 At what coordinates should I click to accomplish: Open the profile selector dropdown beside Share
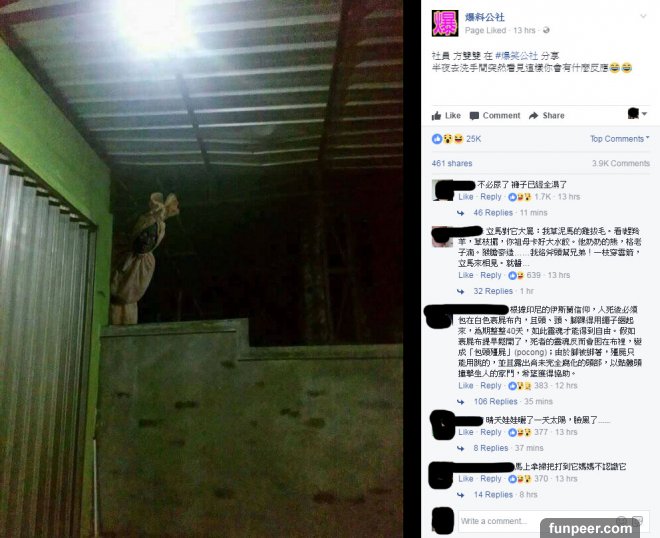point(637,114)
